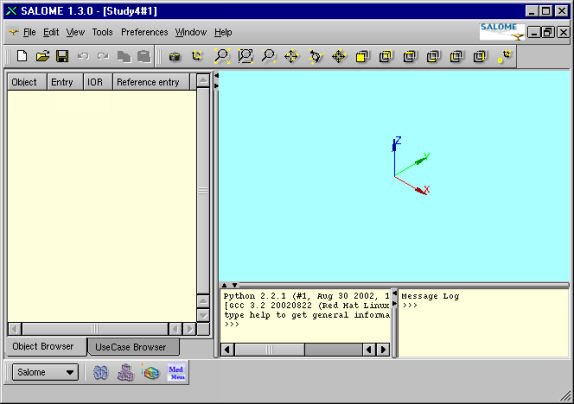Launch the rainbow-colored Post-Pro module icon
Viewport: 574px width, 404px height.
(151, 372)
